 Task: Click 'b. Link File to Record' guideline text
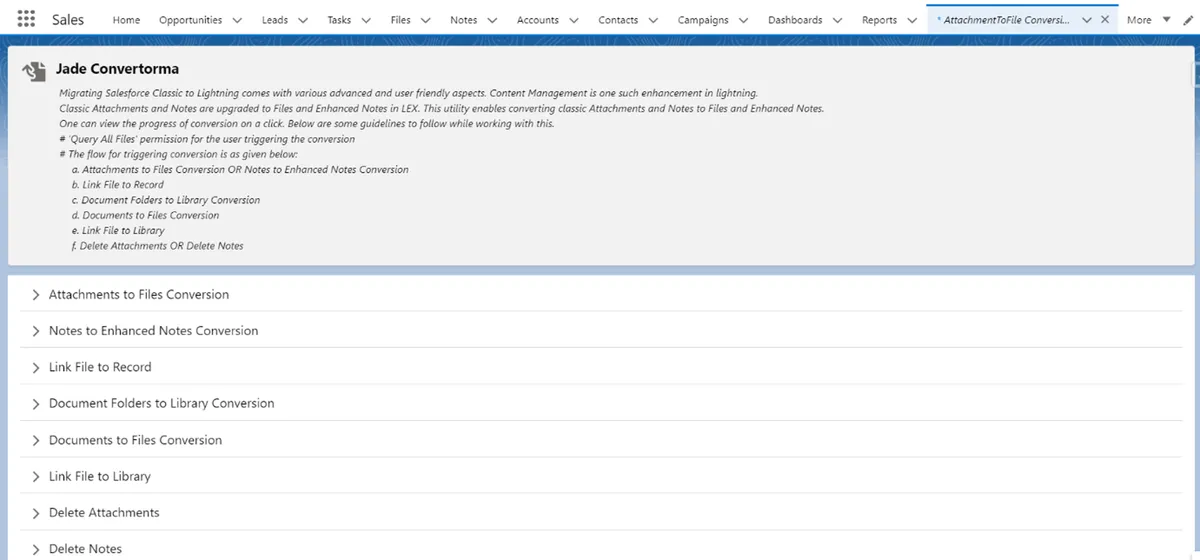point(118,185)
